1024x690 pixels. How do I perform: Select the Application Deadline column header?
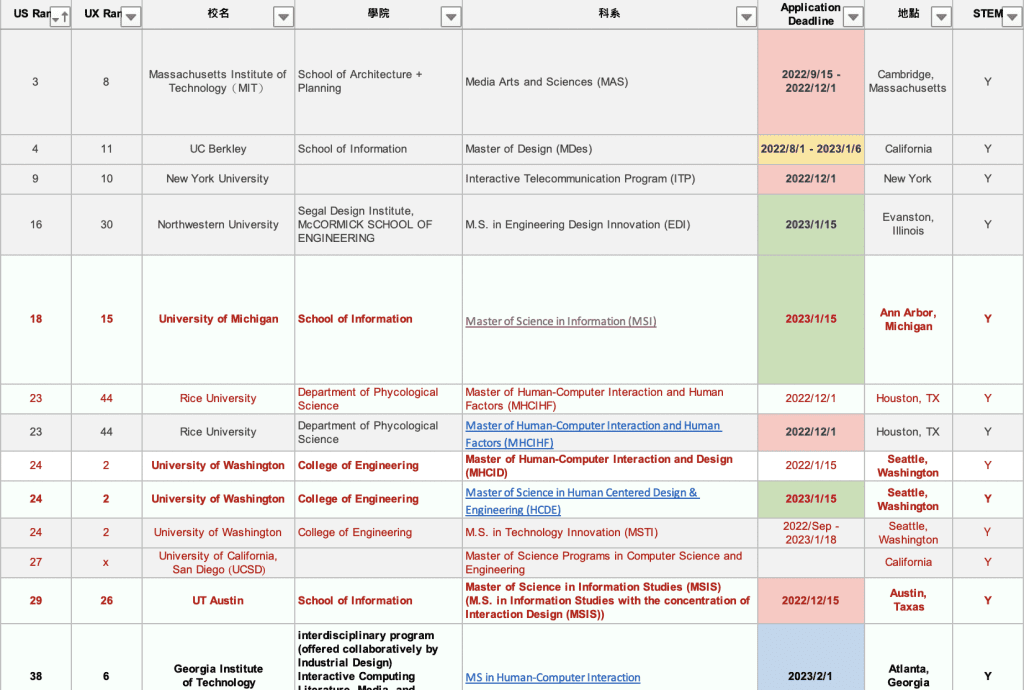point(811,14)
